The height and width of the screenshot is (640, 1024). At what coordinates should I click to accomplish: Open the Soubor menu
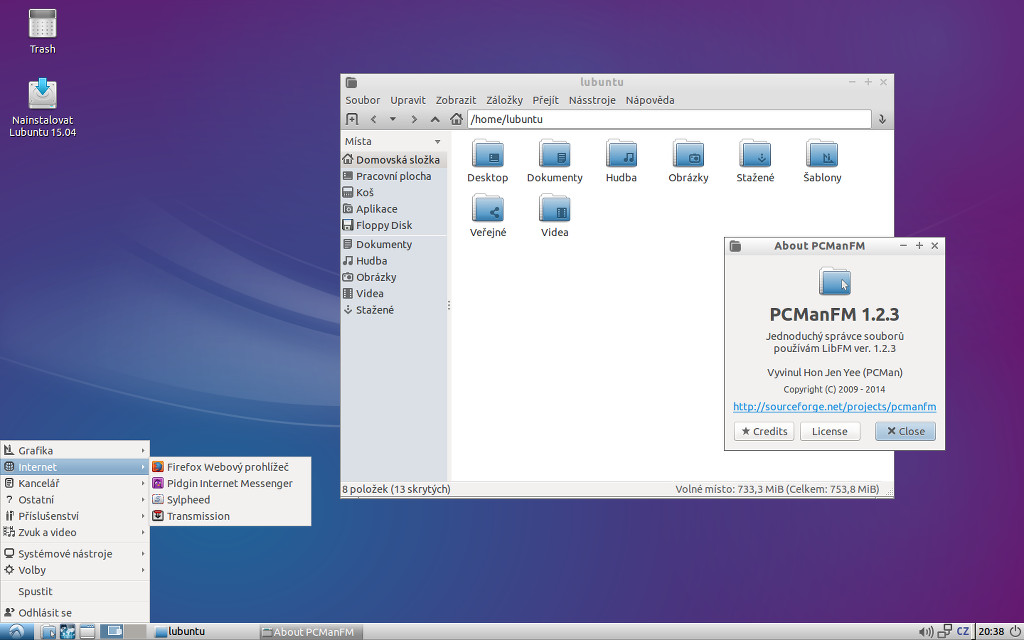[x=362, y=100]
